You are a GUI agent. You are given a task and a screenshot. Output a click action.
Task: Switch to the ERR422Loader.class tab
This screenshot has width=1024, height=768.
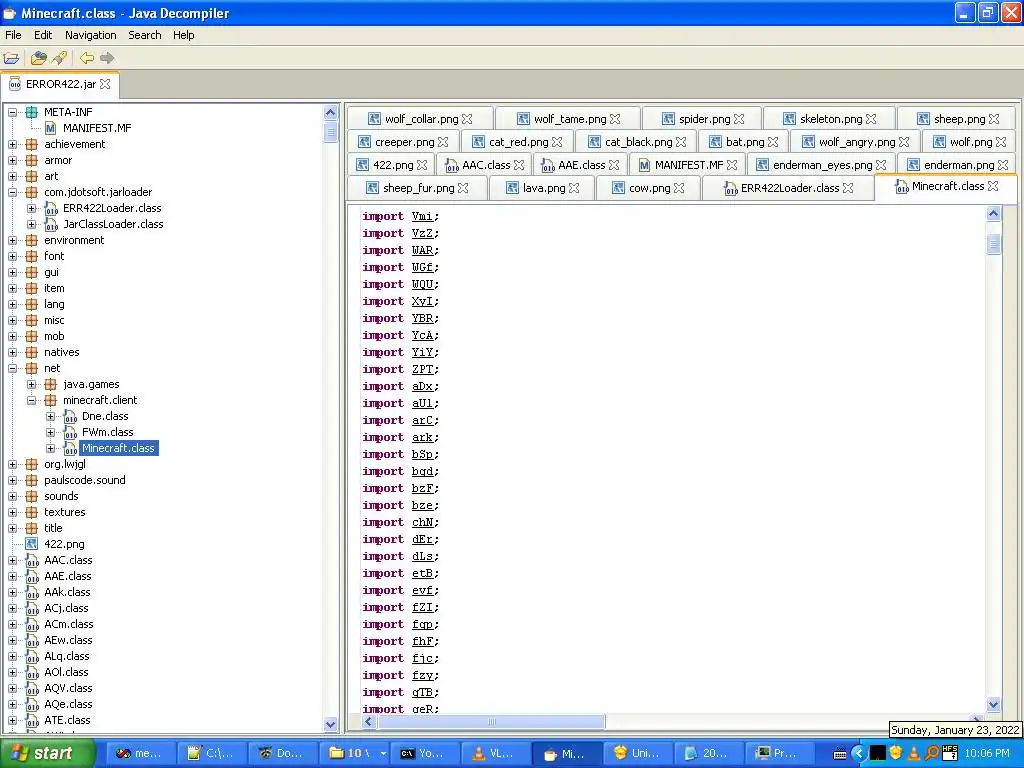788,188
